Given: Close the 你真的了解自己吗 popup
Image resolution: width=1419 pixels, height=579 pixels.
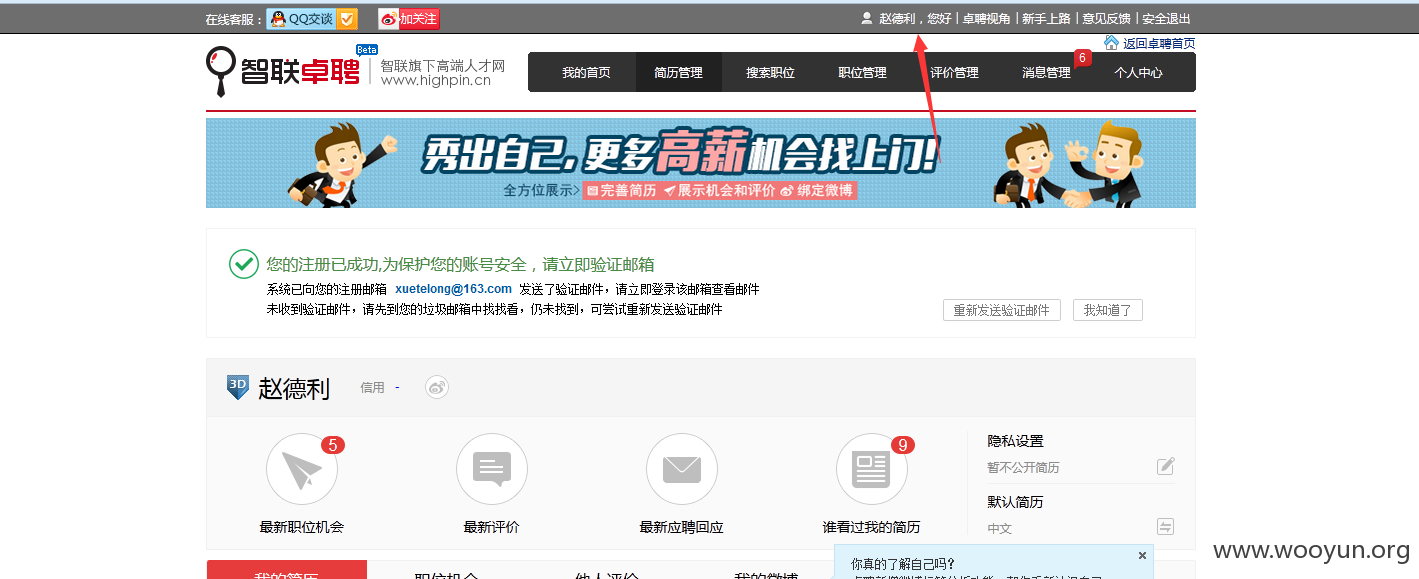Looking at the screenshot, I should (1142, 555).
